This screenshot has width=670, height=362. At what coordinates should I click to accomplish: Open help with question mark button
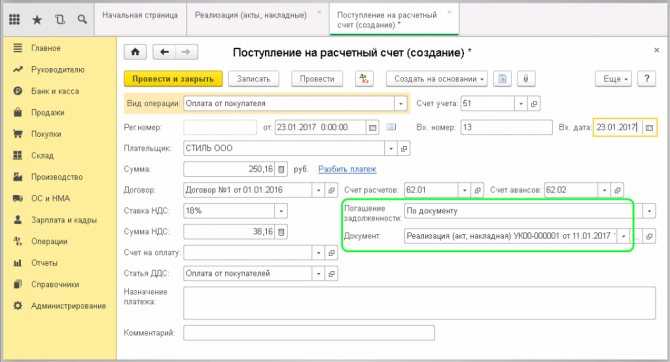click(x=646, y=79)
